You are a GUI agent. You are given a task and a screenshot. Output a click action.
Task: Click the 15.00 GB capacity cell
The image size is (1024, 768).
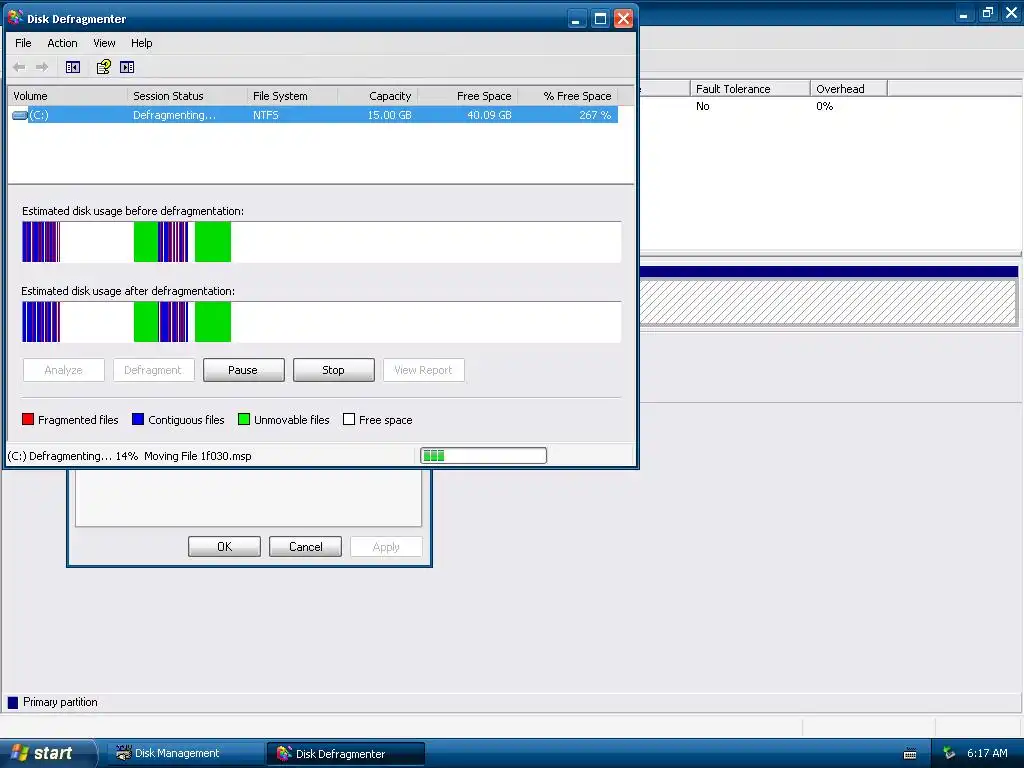click(389, 115)
